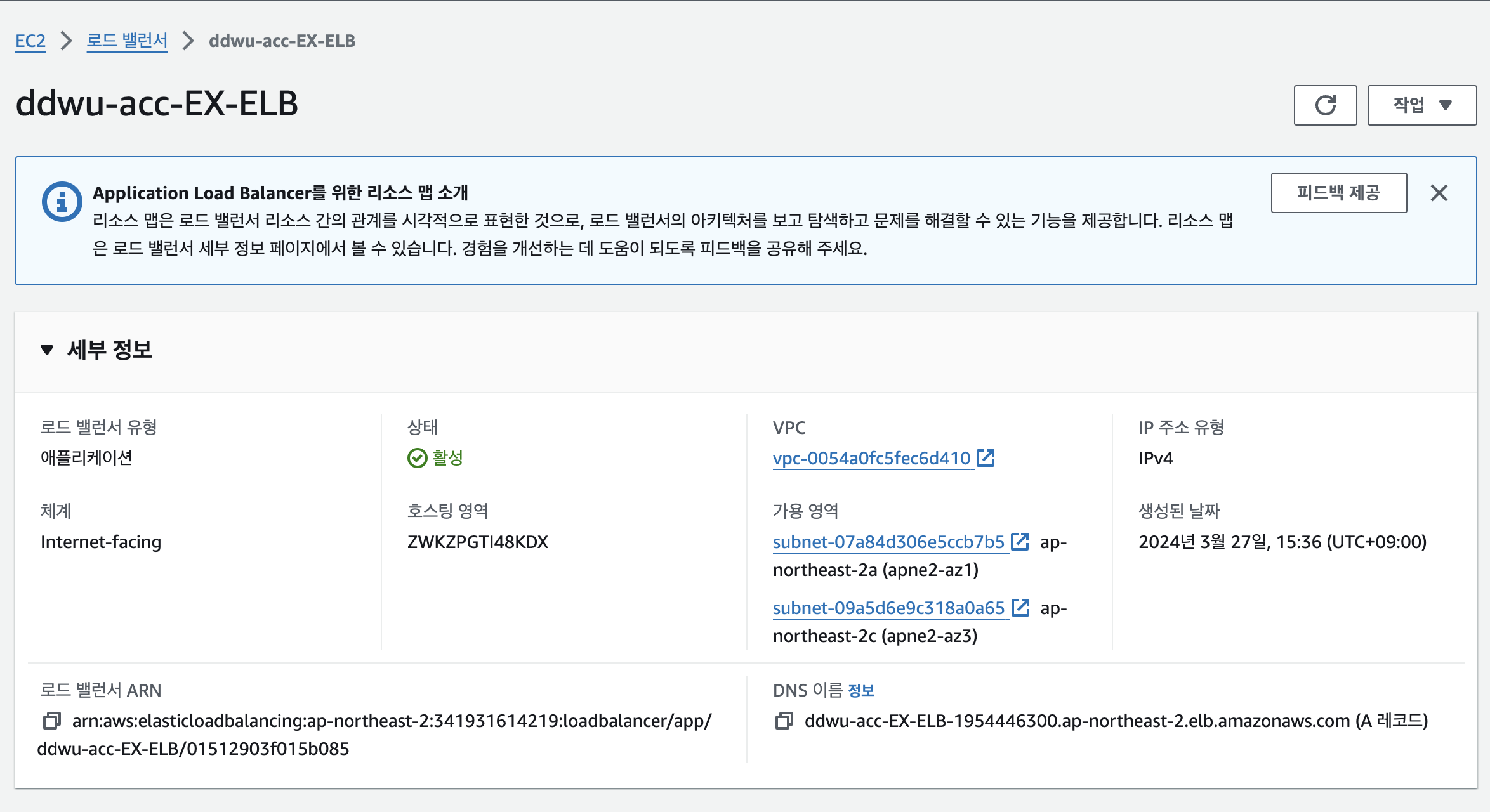Click external icon next to subnet-09a5d6e9c318a0a65
Screen dimensions: 1490x812
point(1020,607)
